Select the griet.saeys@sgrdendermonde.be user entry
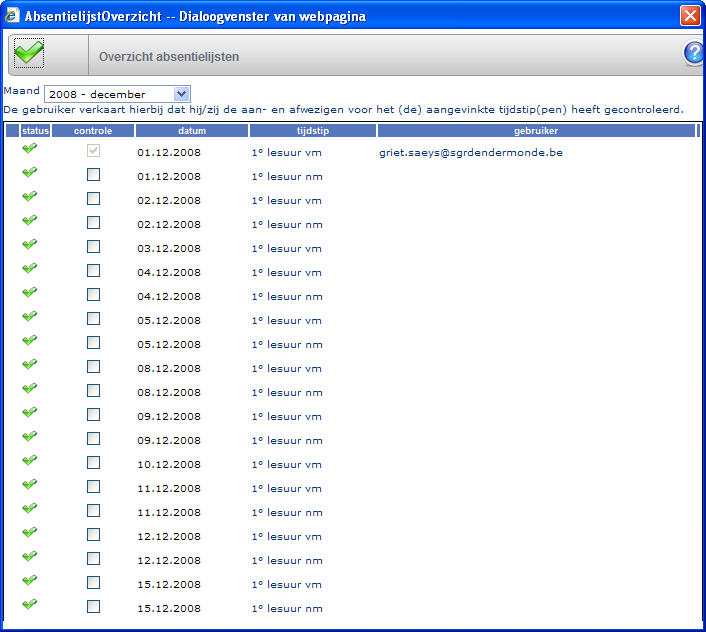 pos(463,152)
